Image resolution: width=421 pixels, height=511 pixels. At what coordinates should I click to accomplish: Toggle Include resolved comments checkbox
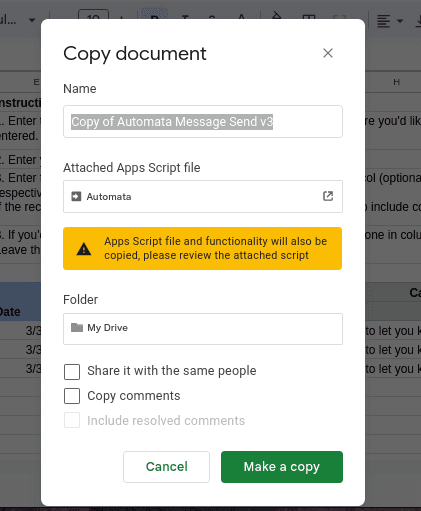pos(72,420)
